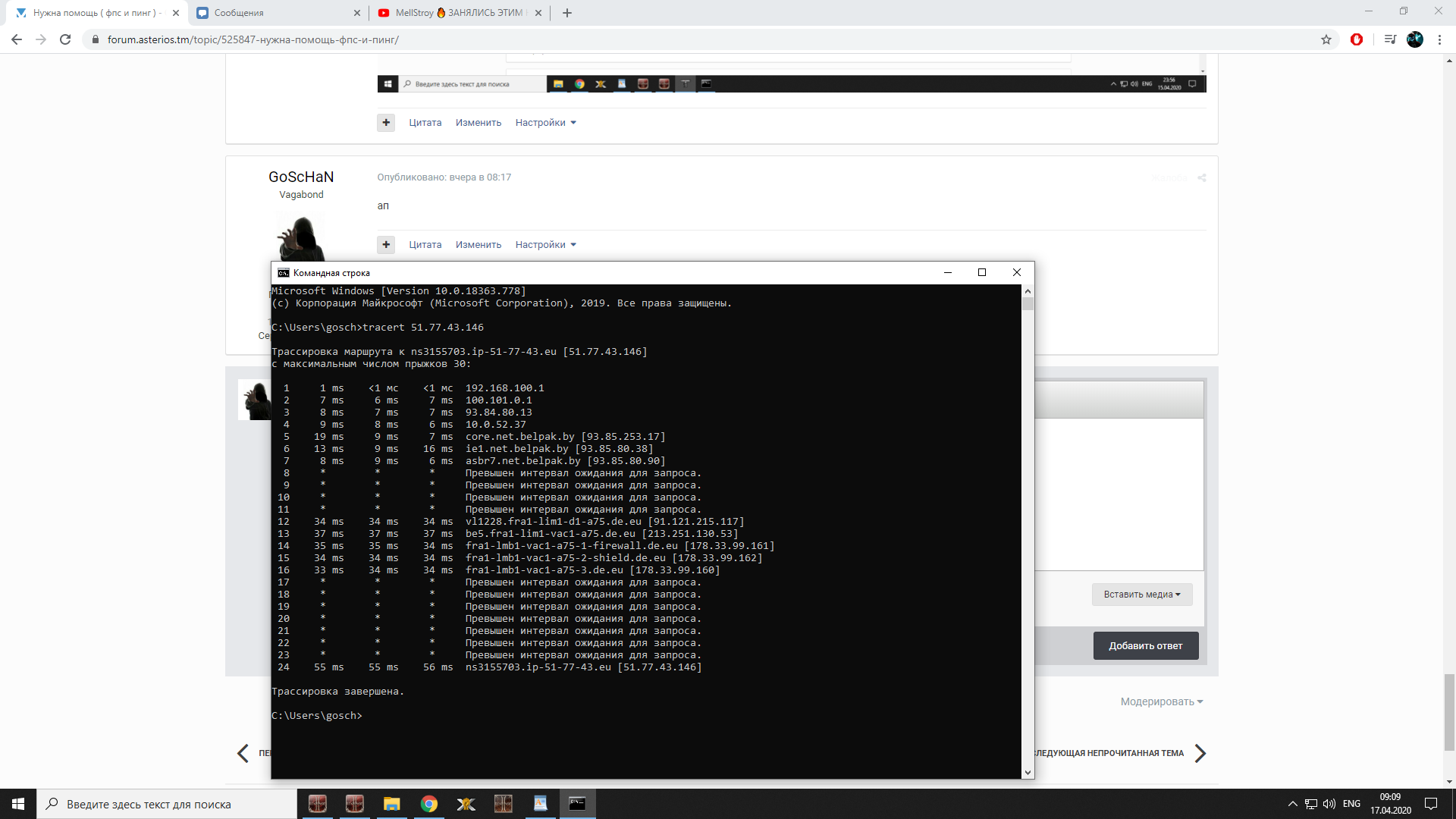Viewport: 1456px width, 819px height.
Task: Close the Командная строка window
Action: pyautogui.click(x=1017, y=272)
